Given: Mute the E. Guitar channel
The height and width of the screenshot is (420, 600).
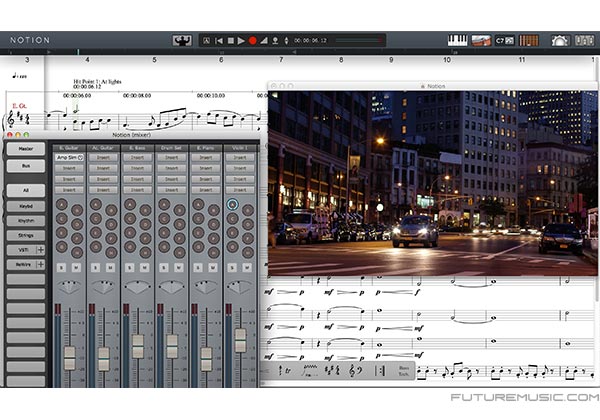Looking at the screenshot, I should click(x=76, y=268).
